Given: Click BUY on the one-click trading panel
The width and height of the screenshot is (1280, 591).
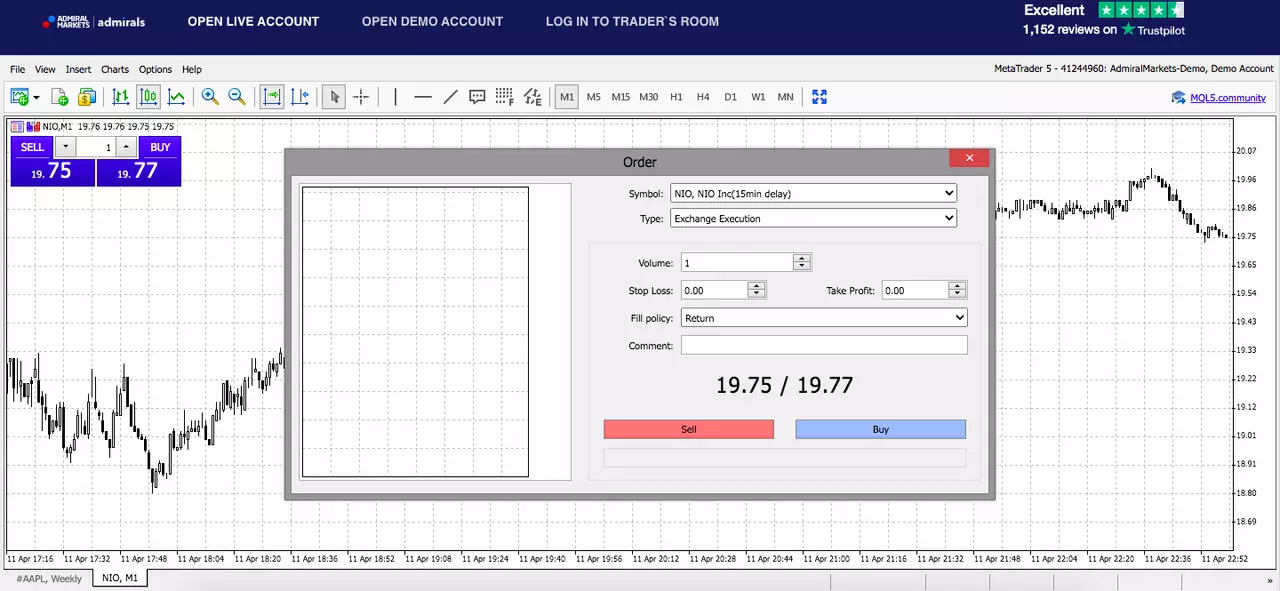Looking at the screenshot, I should 160,147.
